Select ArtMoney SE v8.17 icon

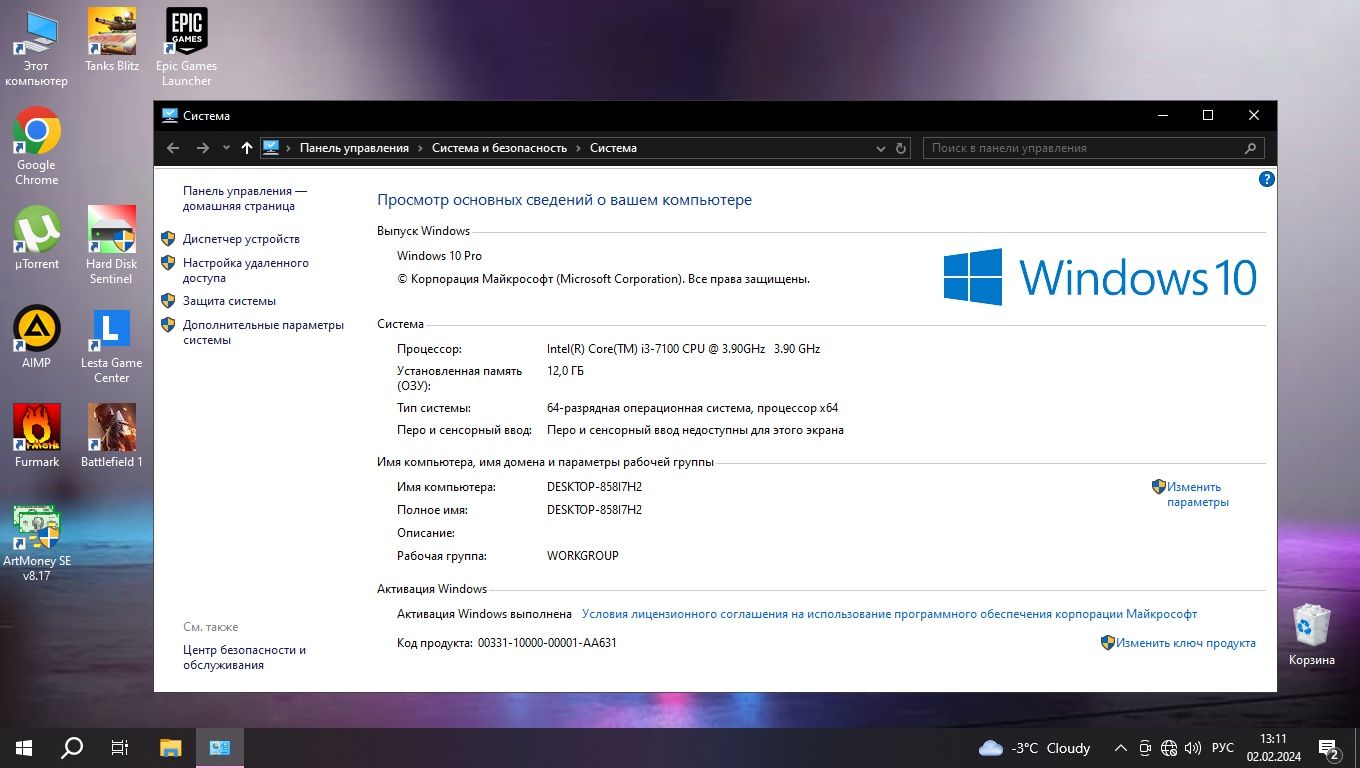(x=36, y=542)
